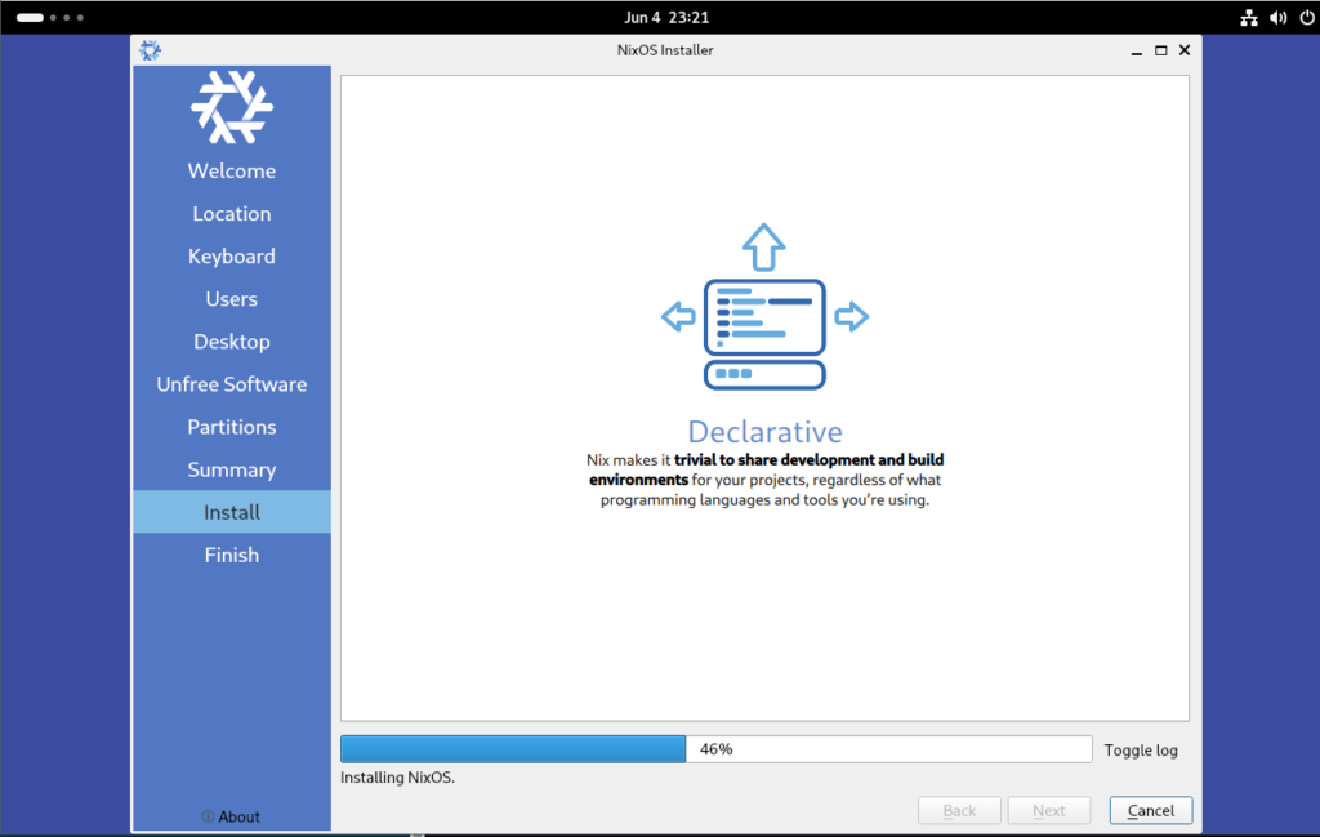This screenshot has height=837, width=1320.
Task: Cancel the NixOS installation
Action: pyautogui.click(x=1150, y=810)
